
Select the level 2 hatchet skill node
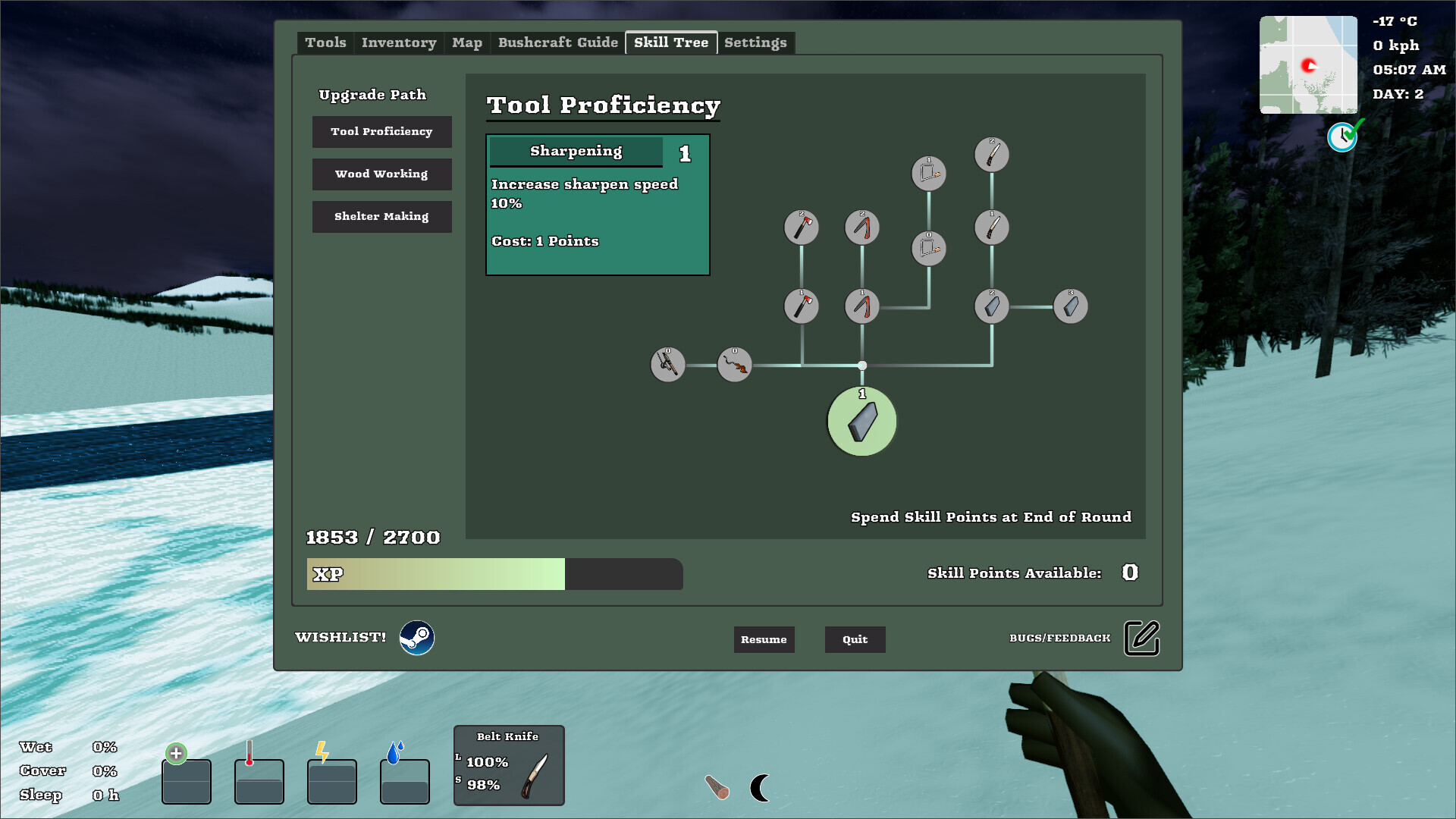pos(802,227)
